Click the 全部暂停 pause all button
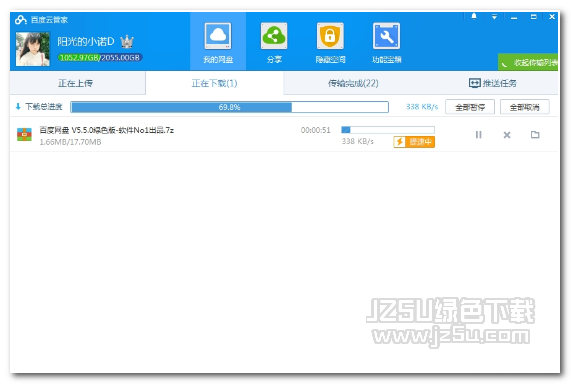Viewport: 571px width, 384px height. pos(470,107)
